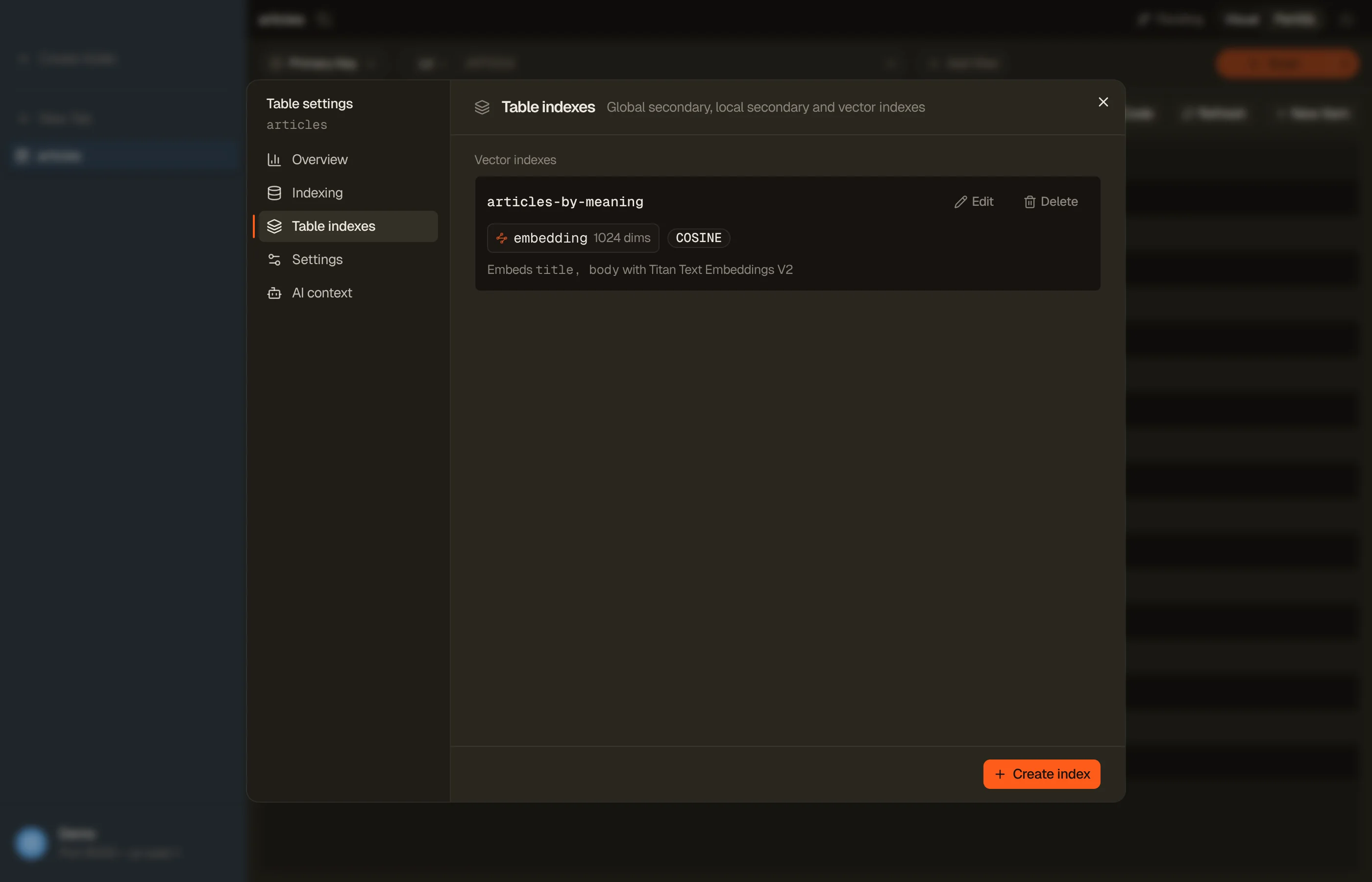Delete the articles-by-meaning index
This screenshot has width=1372, height=882.
pos(1051,202)
